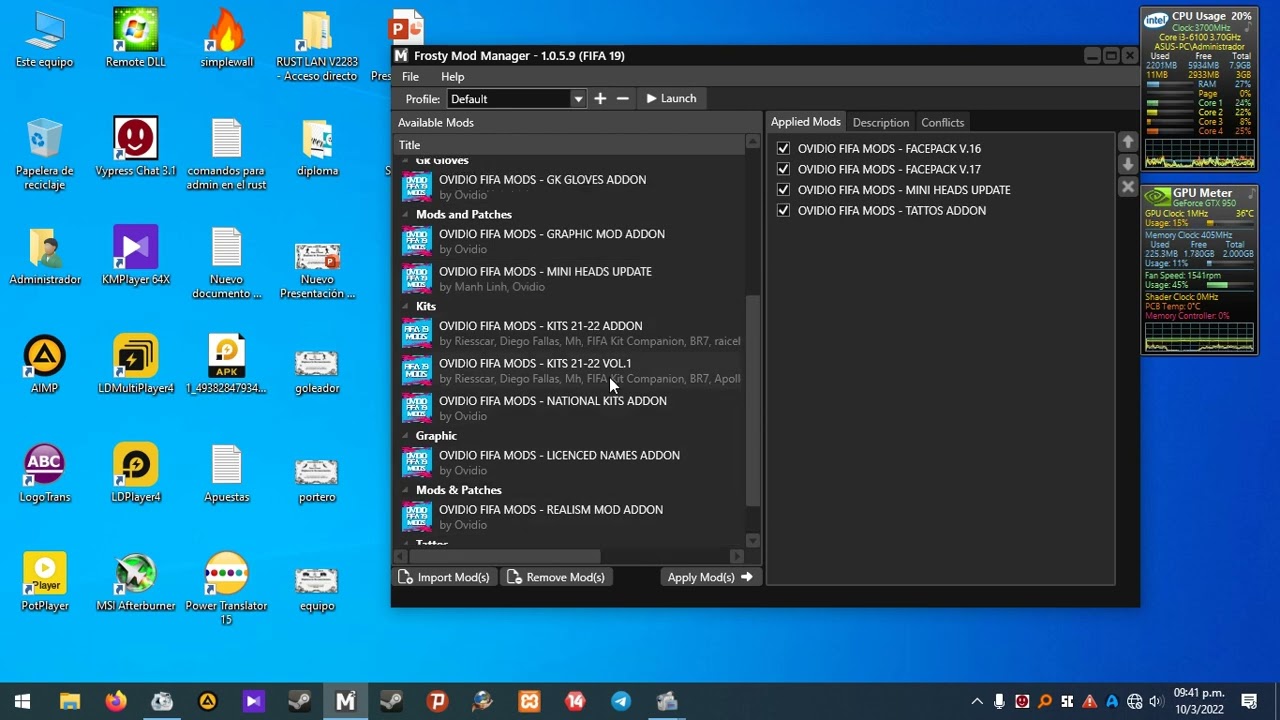1280x720 pixels.
Task: Select the KITS 21-22 VOL.1 mod
Action: [572, 371]
